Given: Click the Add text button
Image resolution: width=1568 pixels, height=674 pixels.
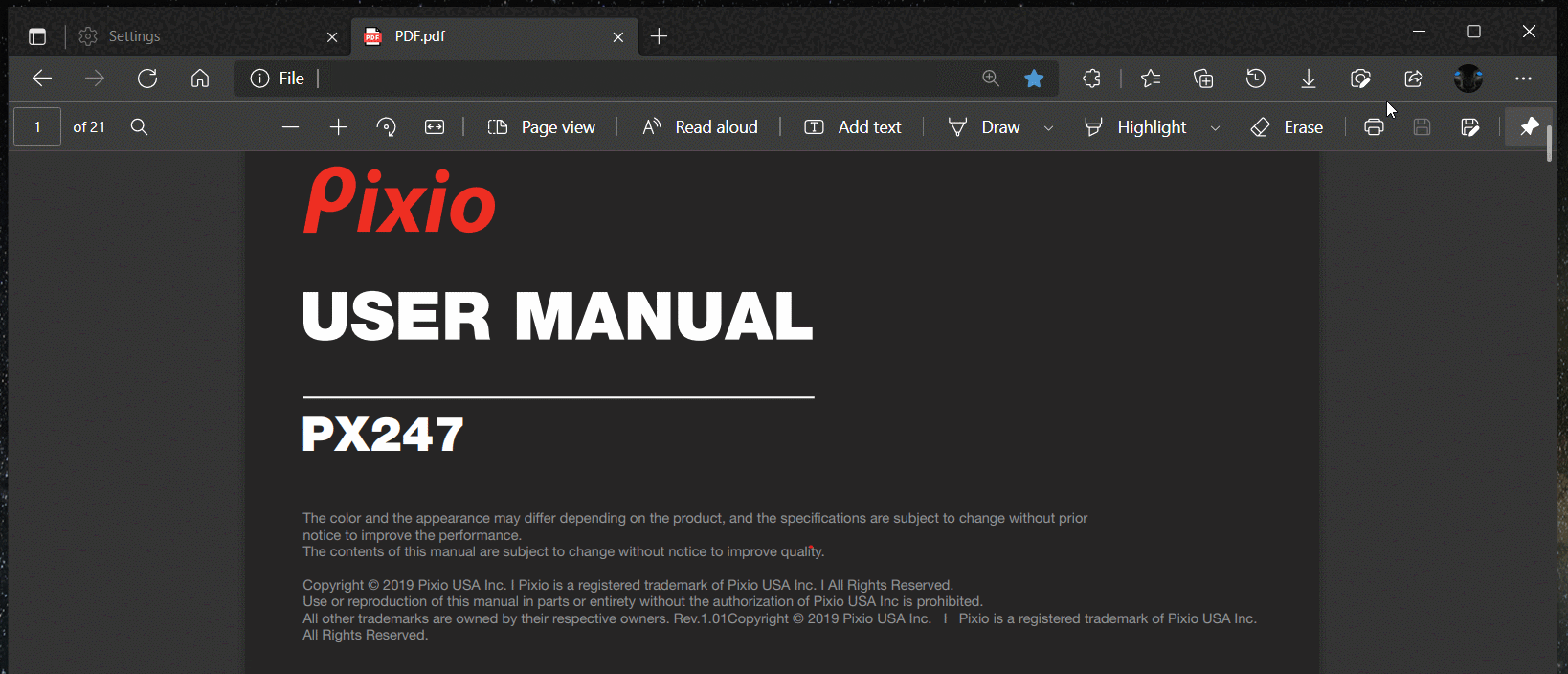Looking at the screenshot, I should 853,127.
